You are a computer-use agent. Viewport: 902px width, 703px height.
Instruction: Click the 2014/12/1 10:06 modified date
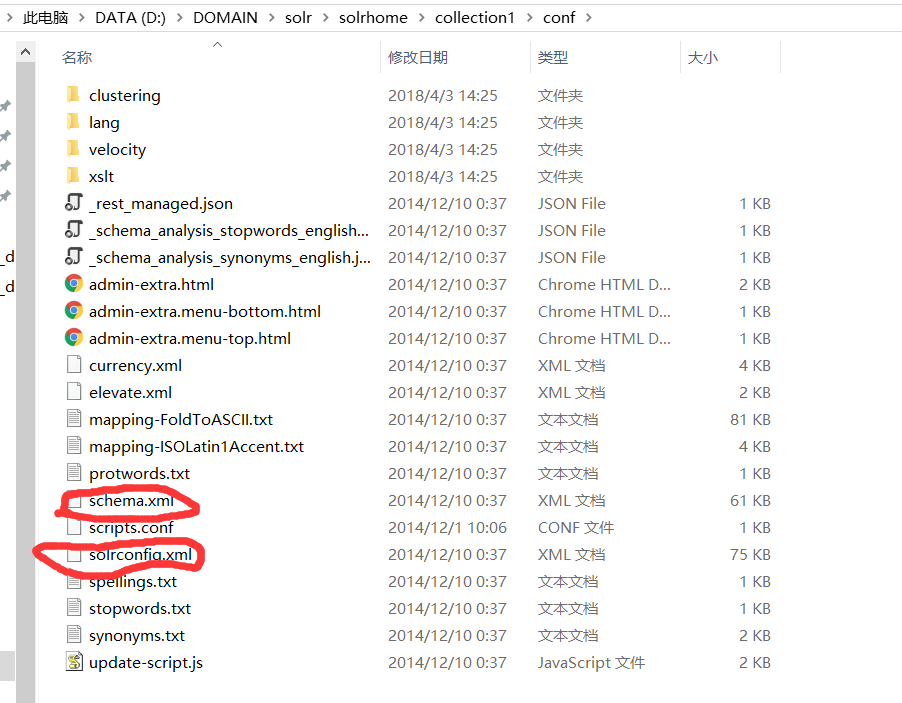[x=448, y=528]
